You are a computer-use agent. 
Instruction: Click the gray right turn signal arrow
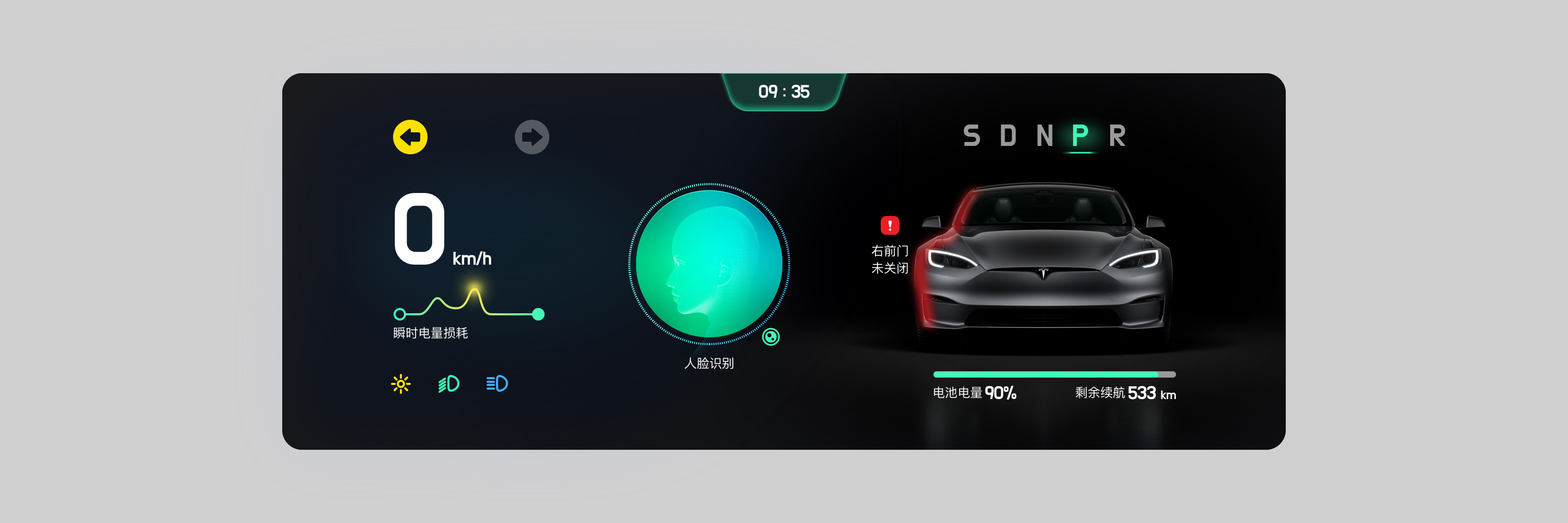pos(532,137)
